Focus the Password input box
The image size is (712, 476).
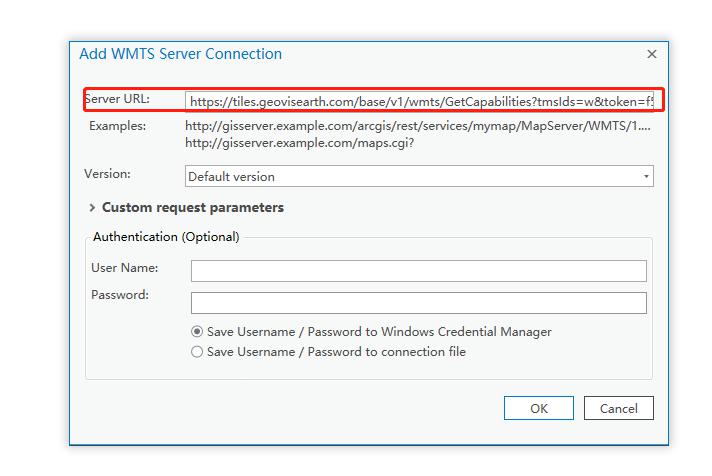tap(418, 302)
